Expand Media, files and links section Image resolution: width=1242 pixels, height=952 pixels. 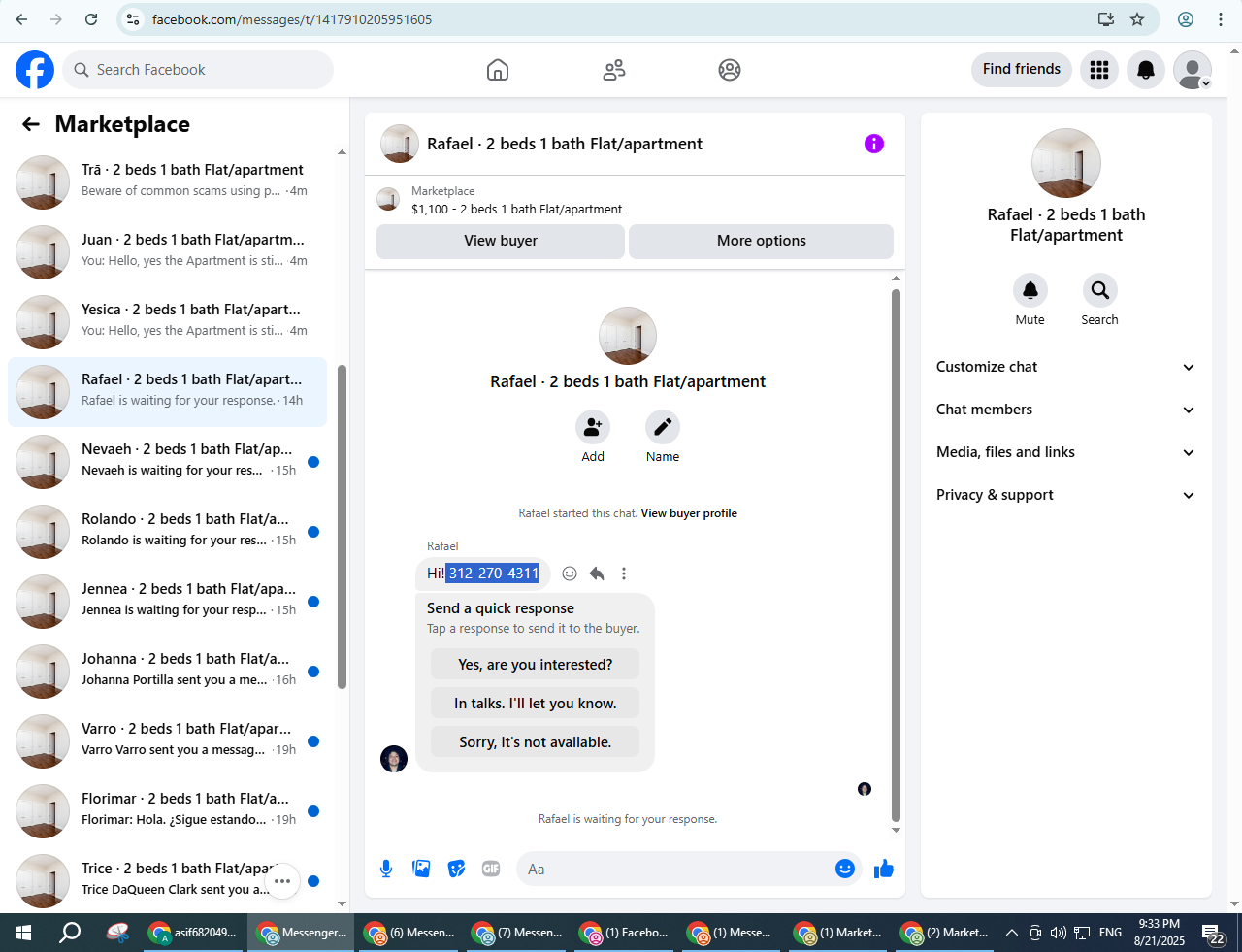pos(1066,452)
